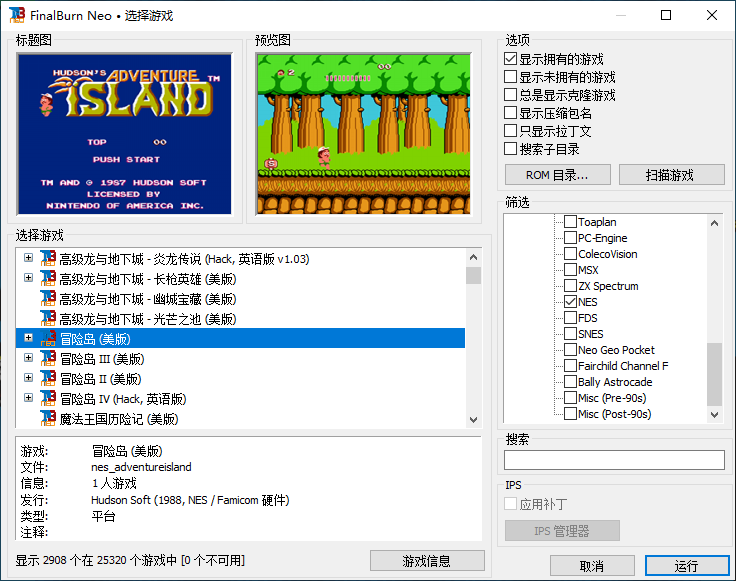Toggle 显示拥有的游戏 checkbox
The height and width of the screenshot is (581, 736).
click(x=510, y=59)
